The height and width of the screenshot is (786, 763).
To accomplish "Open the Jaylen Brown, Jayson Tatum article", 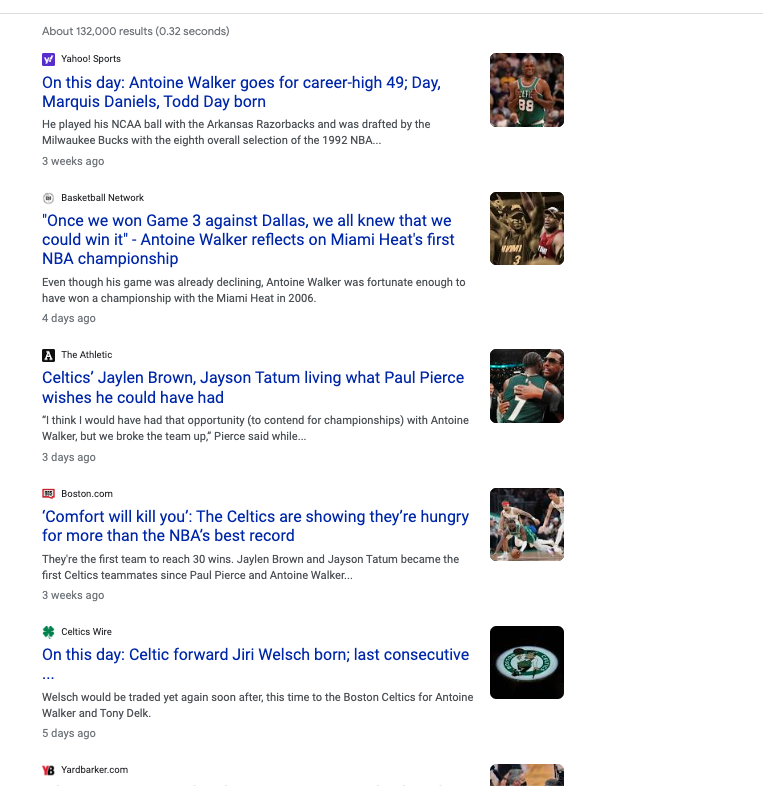I will tap(253, 387).
